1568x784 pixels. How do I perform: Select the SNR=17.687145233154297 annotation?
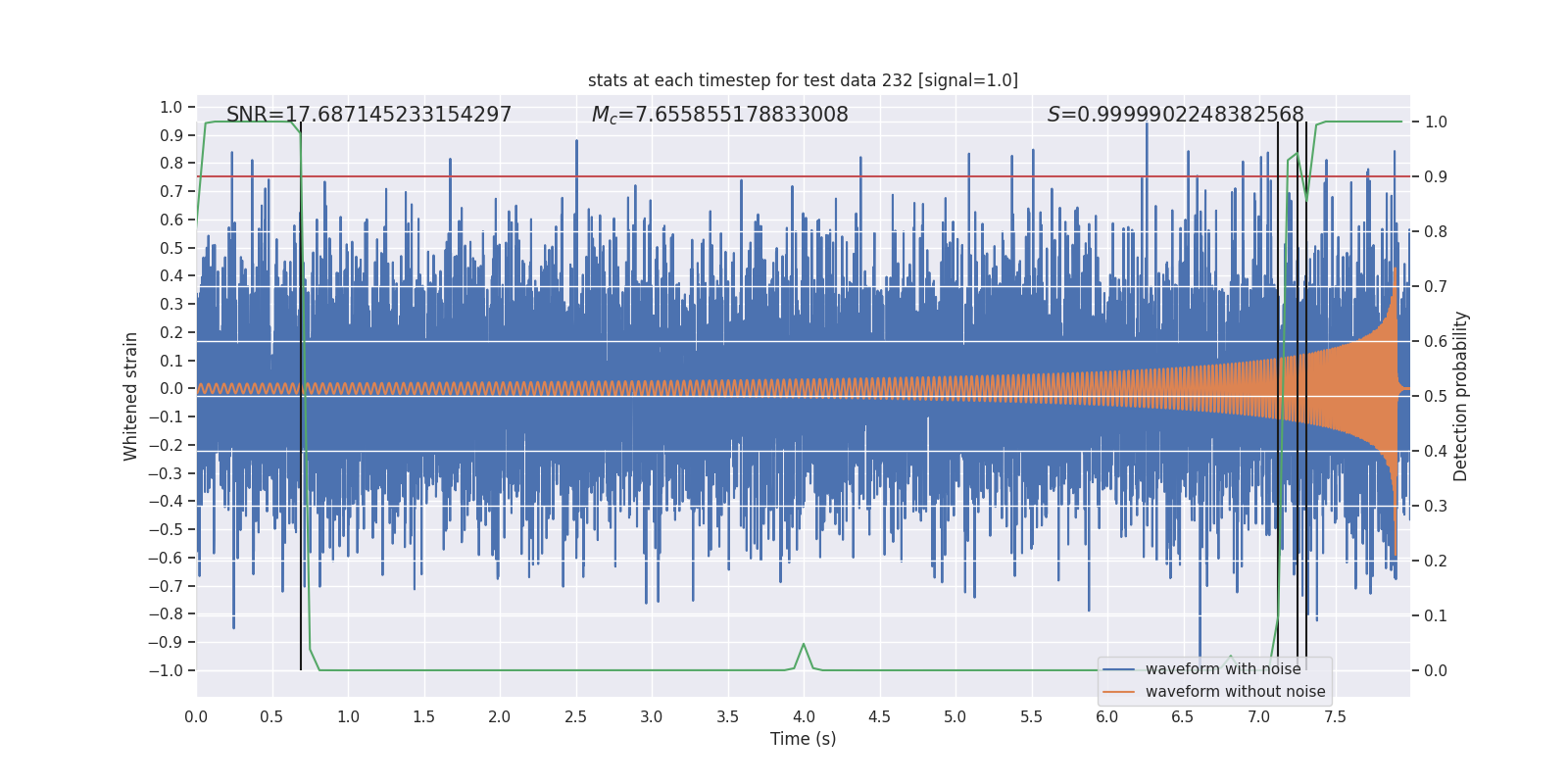(x=368, y=115)
